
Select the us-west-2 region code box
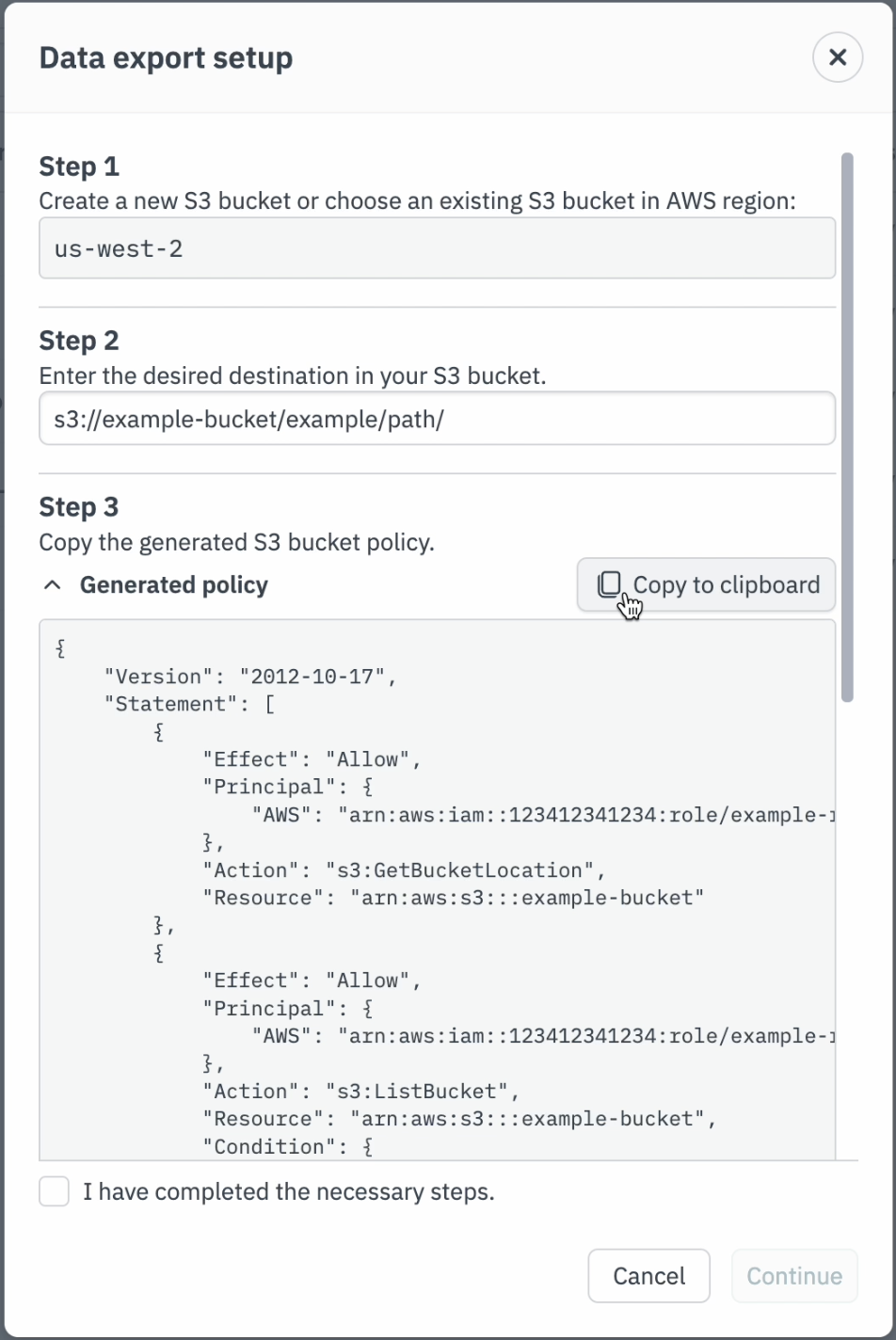click(437, 248)
